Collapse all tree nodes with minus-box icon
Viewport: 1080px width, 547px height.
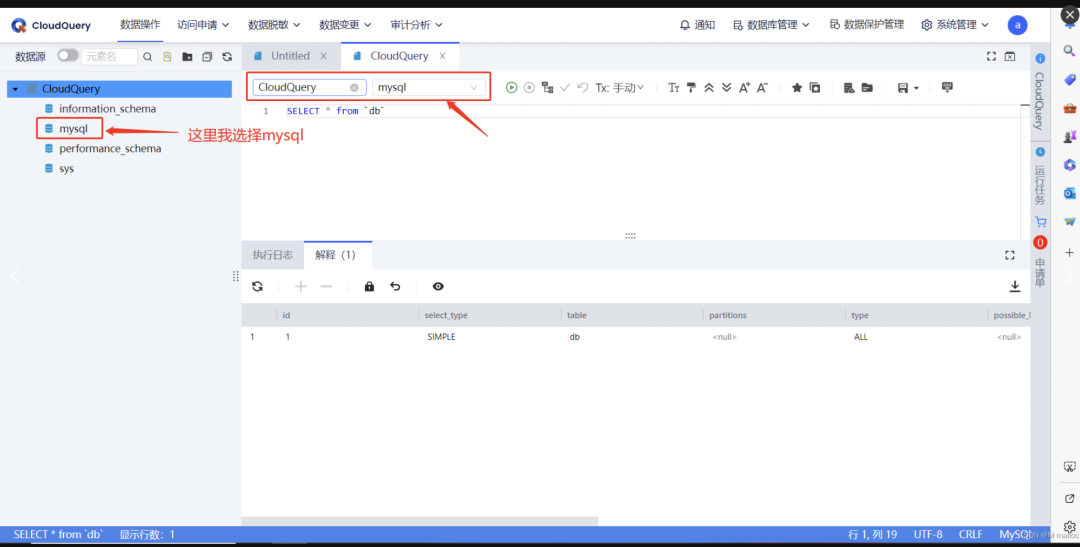[x=207, y=56]
